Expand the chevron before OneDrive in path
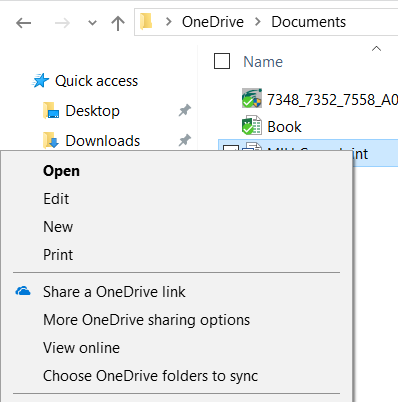The height and width of the screenshot is (402, 398). coord(169,22)
